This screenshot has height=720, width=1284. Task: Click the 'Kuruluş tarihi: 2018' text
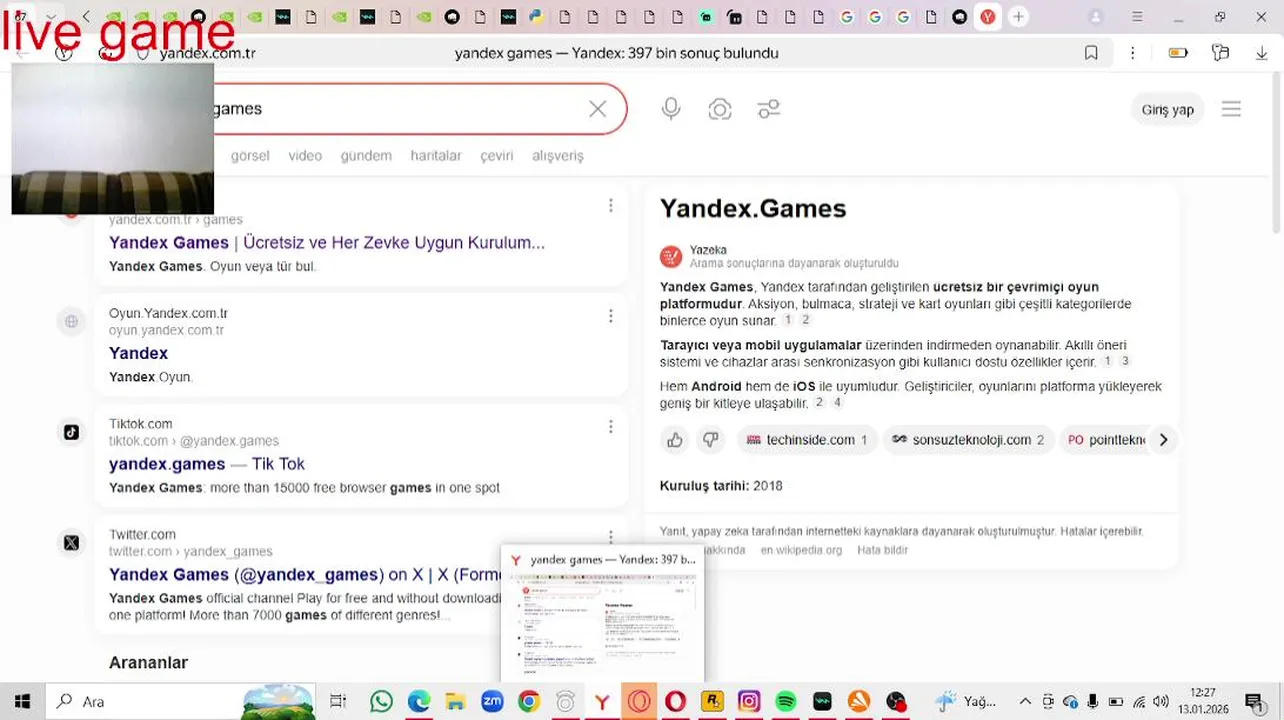(721, 486)
